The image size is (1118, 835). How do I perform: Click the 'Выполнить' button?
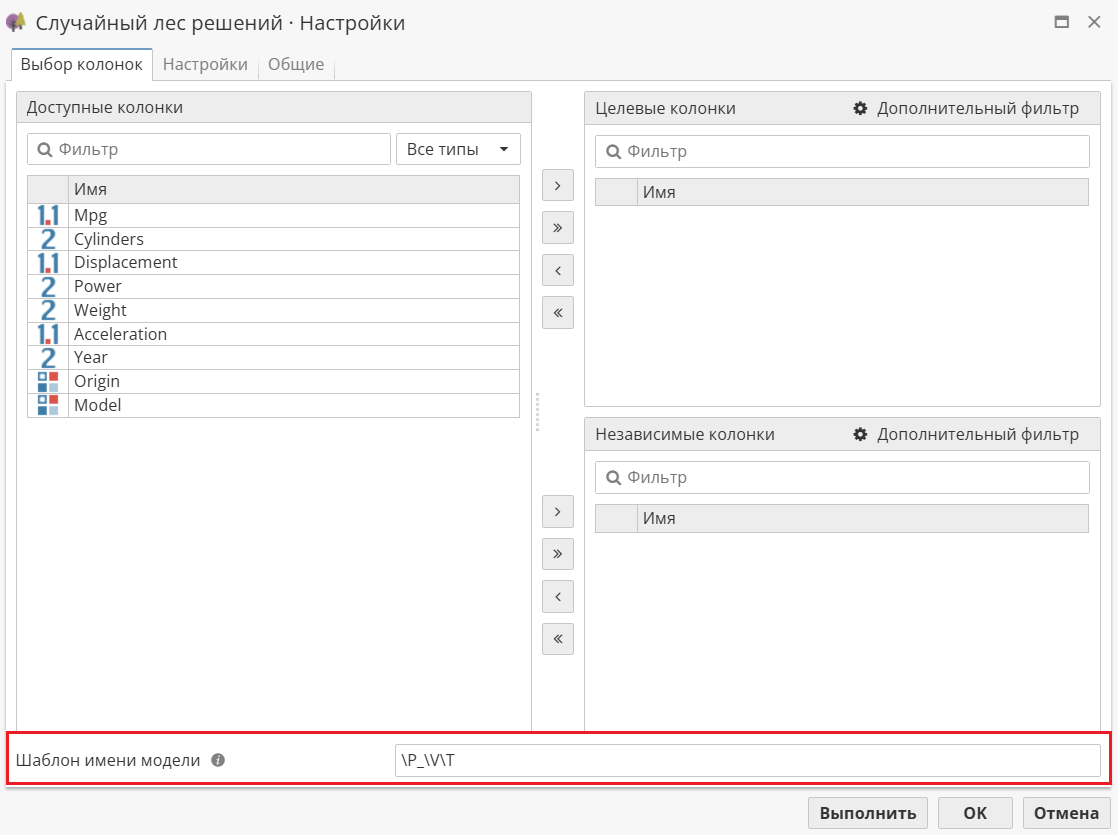(868, 813)
